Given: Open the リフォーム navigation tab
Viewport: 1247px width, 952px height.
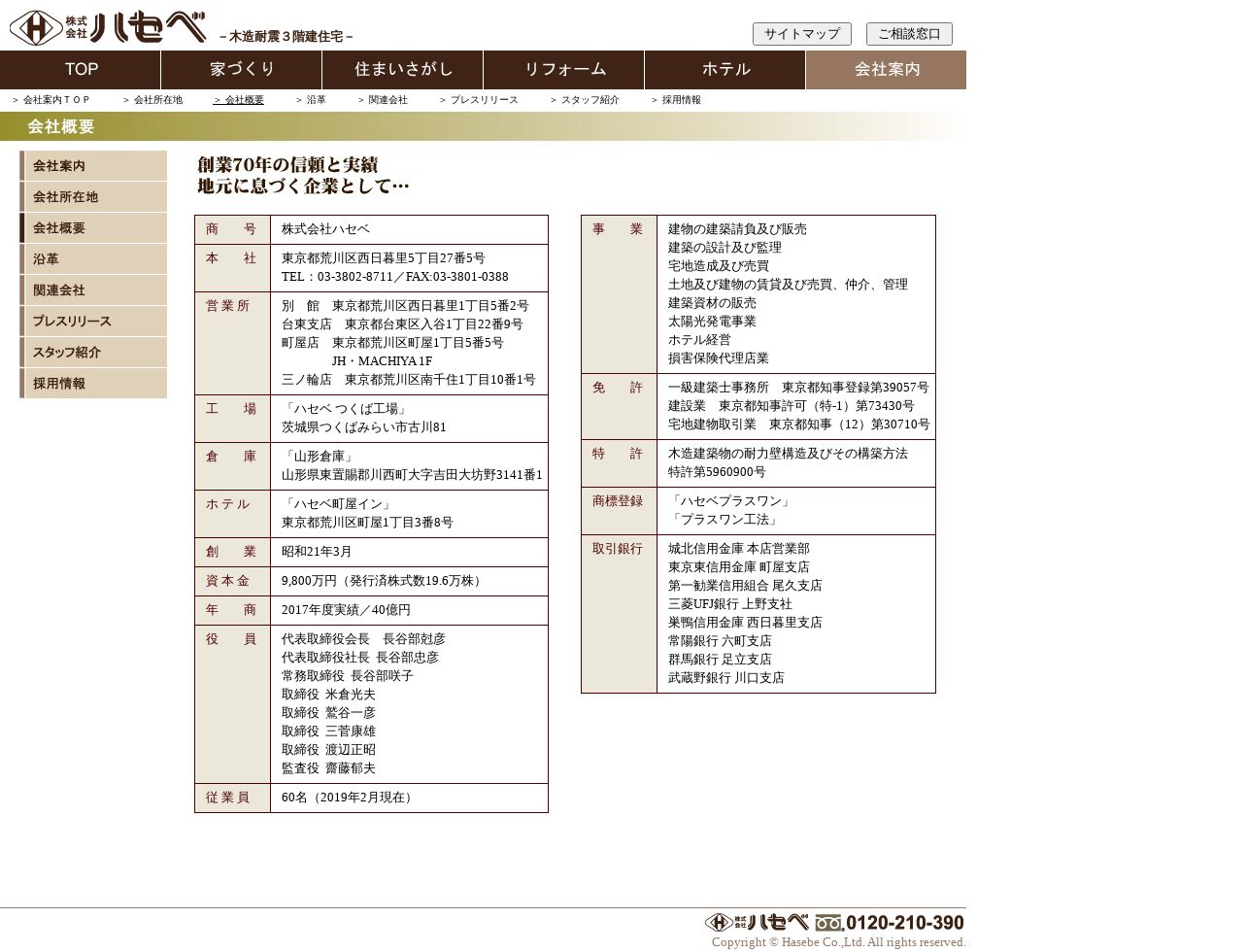Looking at the screenshot, I should 564,70.
